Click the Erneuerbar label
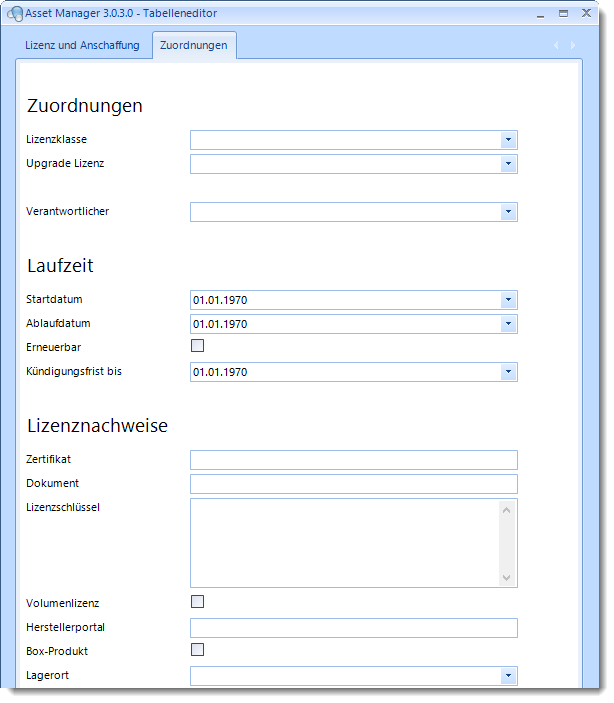The height and width of the screenshot is (703, 614). (53, 347)
